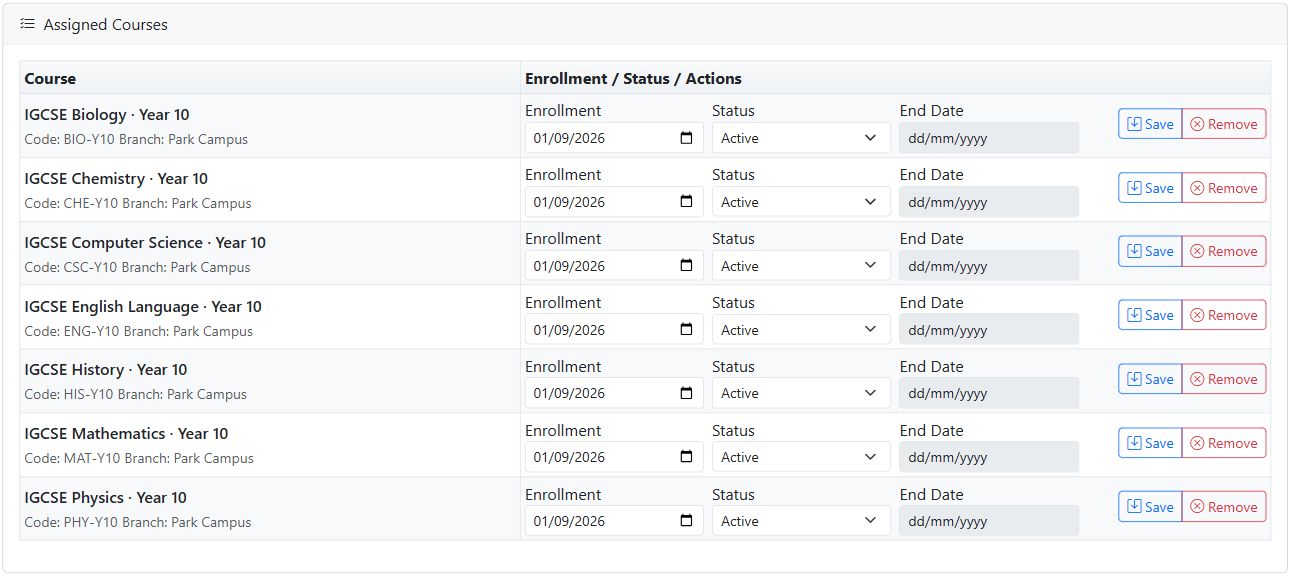
Task: Open Status dropdown for IGCSE History
Action: click(801, 393)
